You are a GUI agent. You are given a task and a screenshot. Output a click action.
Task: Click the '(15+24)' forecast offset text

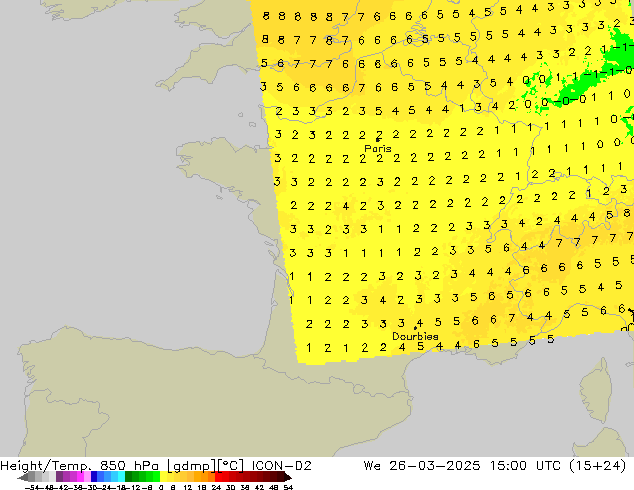598,466
